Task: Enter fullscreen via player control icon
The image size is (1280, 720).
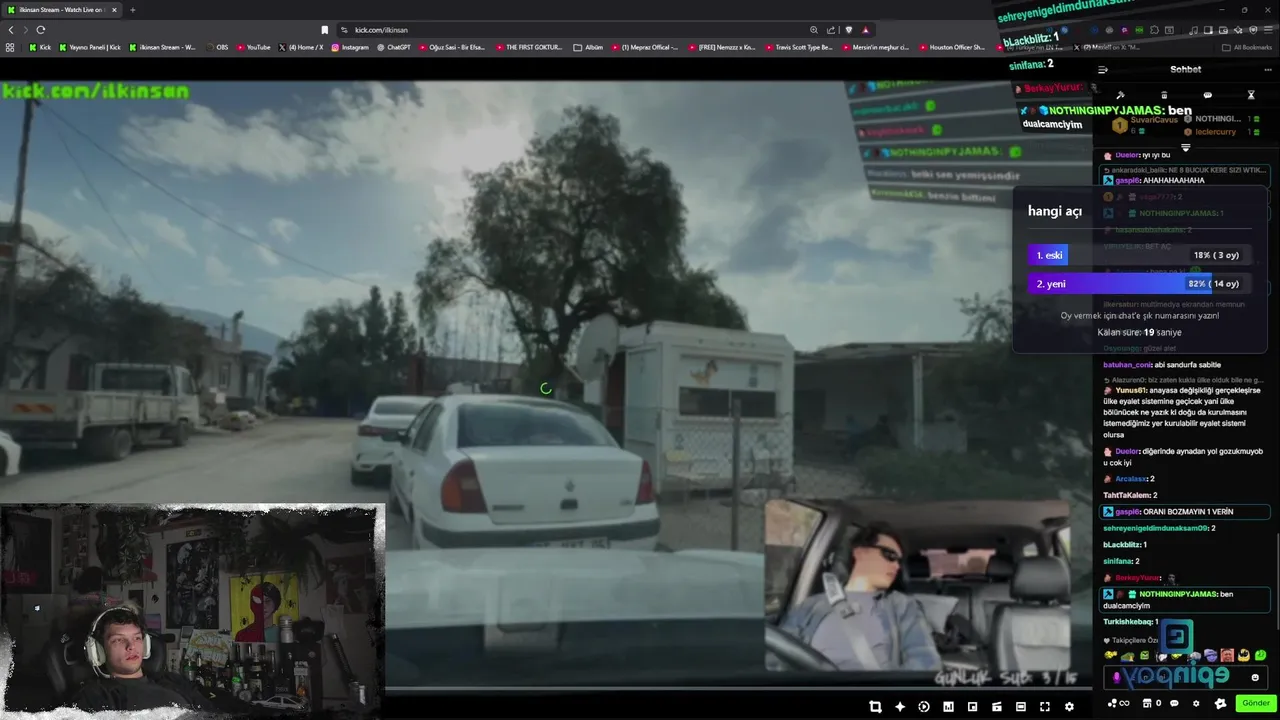Action: click(x=1045, y=707)
